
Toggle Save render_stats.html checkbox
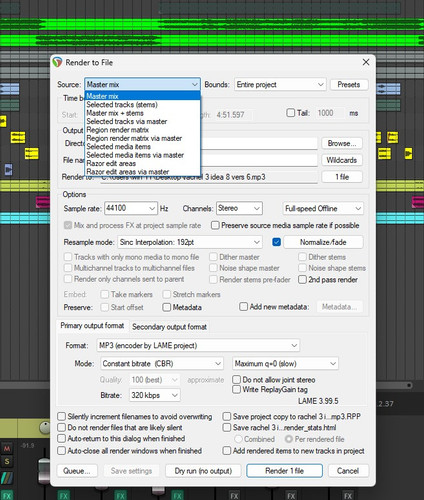click(x=227, y=427)
